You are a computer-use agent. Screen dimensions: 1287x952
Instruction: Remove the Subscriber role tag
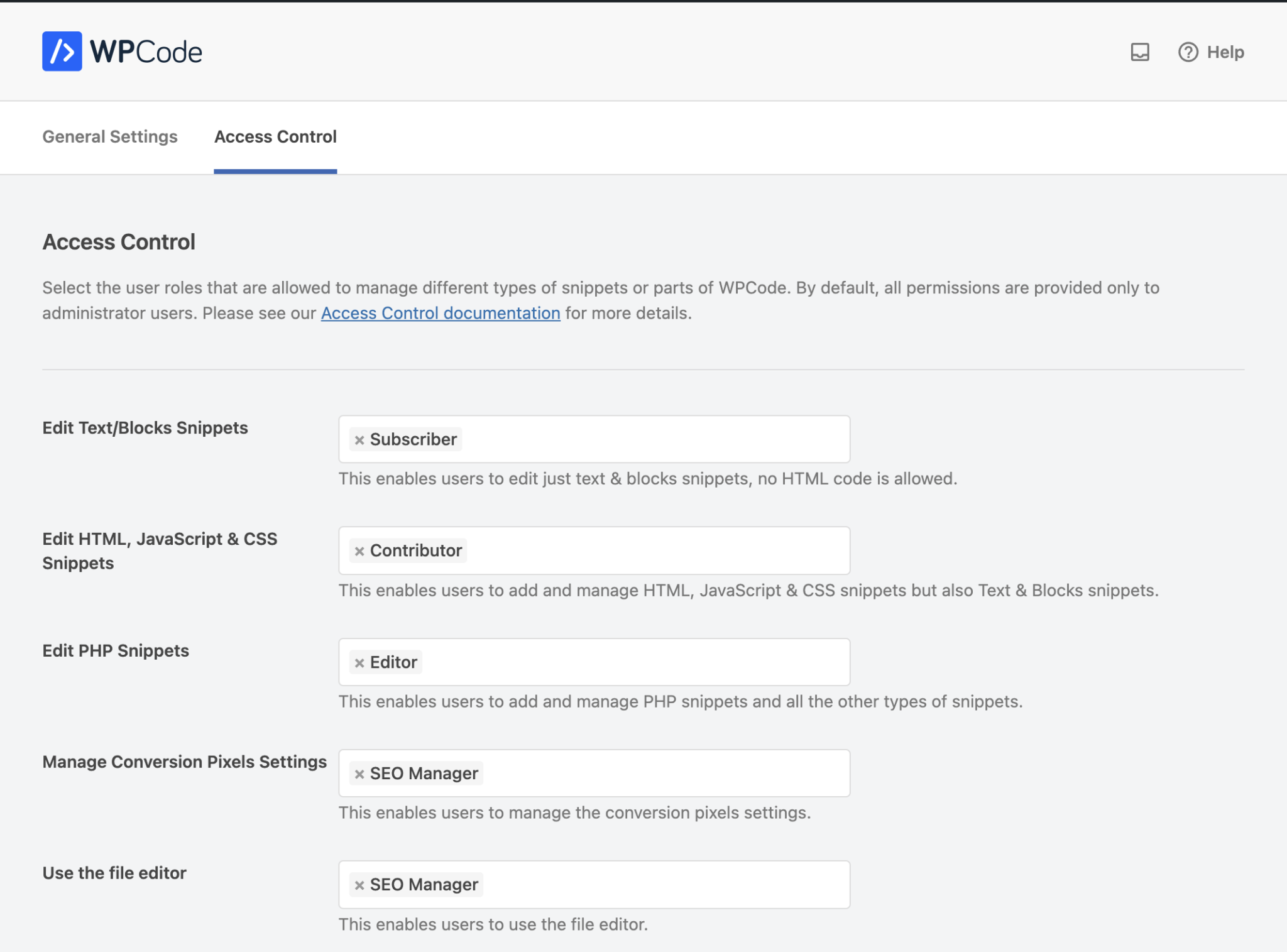(358, 439)
